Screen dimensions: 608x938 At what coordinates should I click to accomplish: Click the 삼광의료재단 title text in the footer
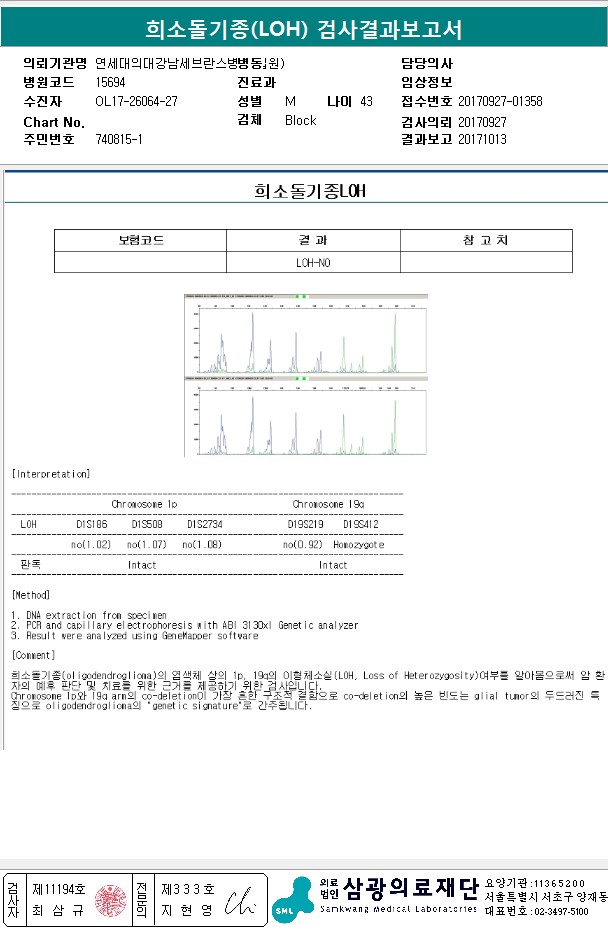point(411,889)
